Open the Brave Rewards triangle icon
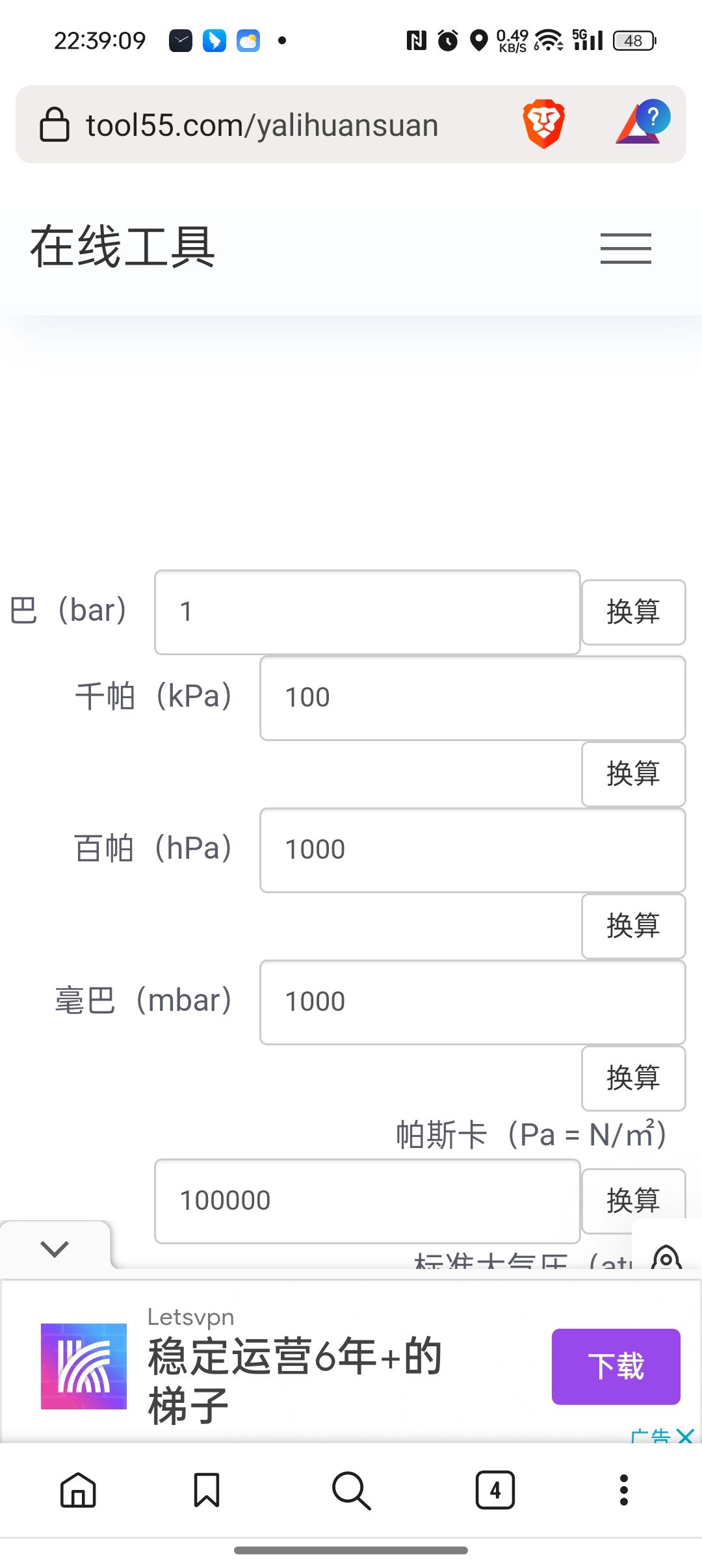The width and height of the screenshot is (702, 1568). click(642, 122)
